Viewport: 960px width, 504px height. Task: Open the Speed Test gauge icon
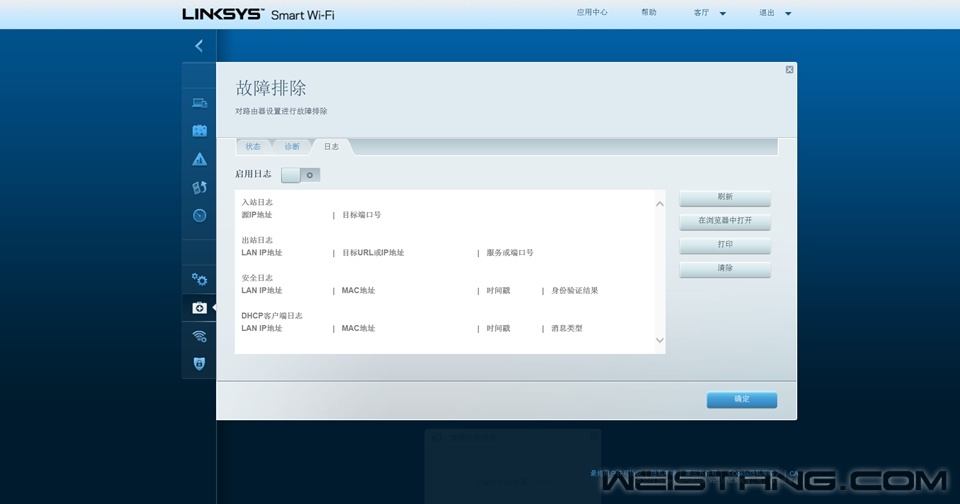pos(199,215)
